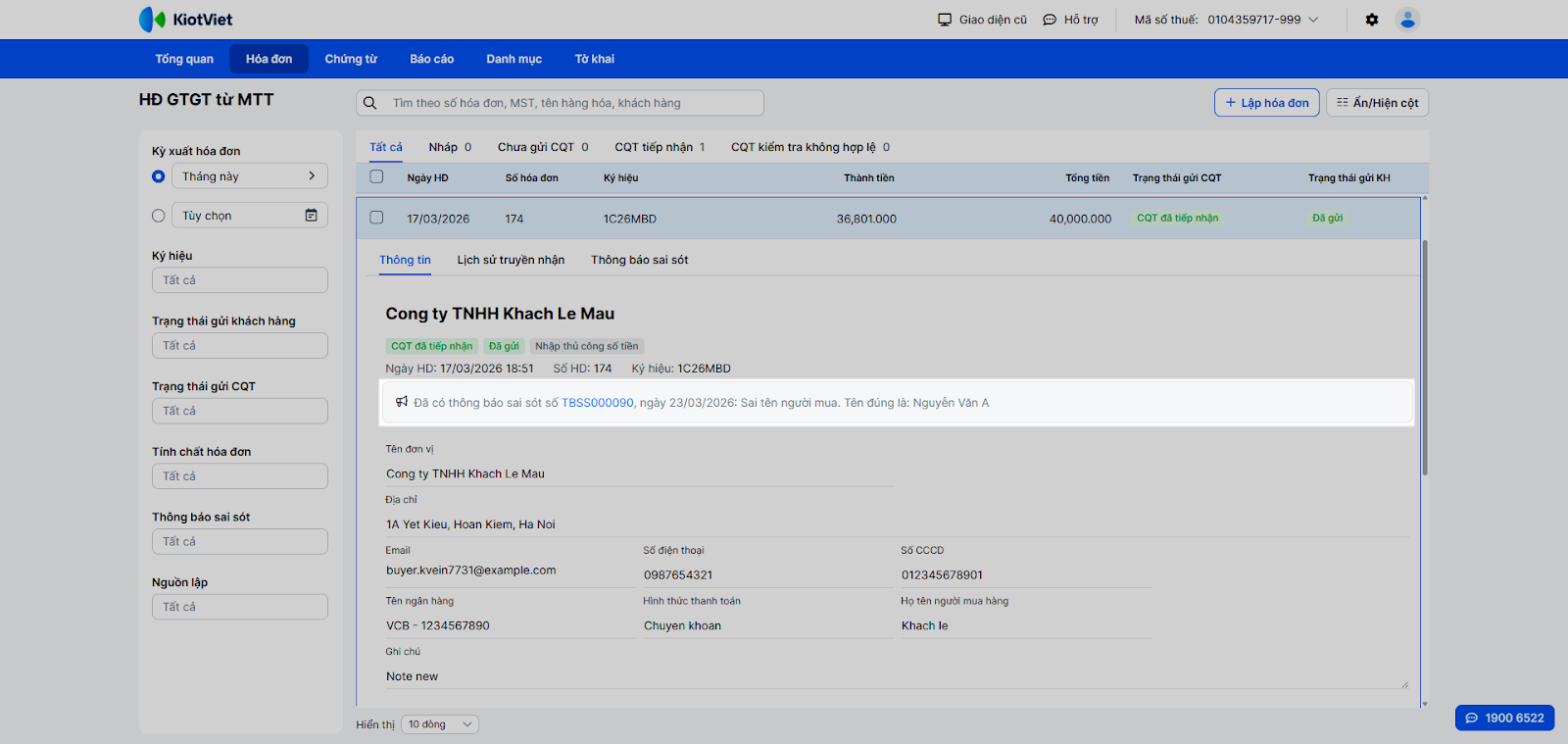The image size is (1568, 744).
Task: Select the CQT tiếp nhận tab
Action: pos(660,147)
